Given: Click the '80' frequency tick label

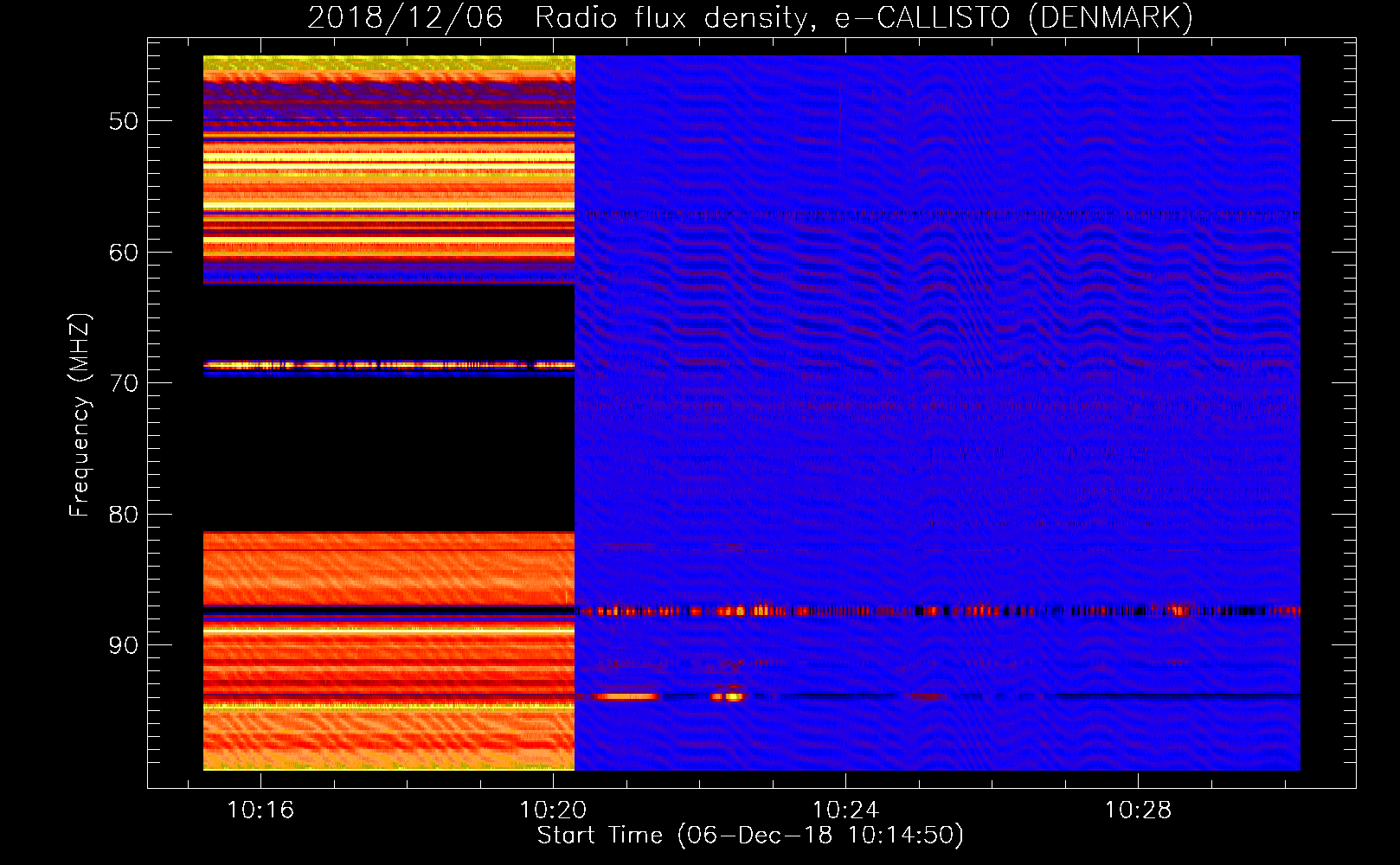Looking at the screenshot, I should [124, 515].
